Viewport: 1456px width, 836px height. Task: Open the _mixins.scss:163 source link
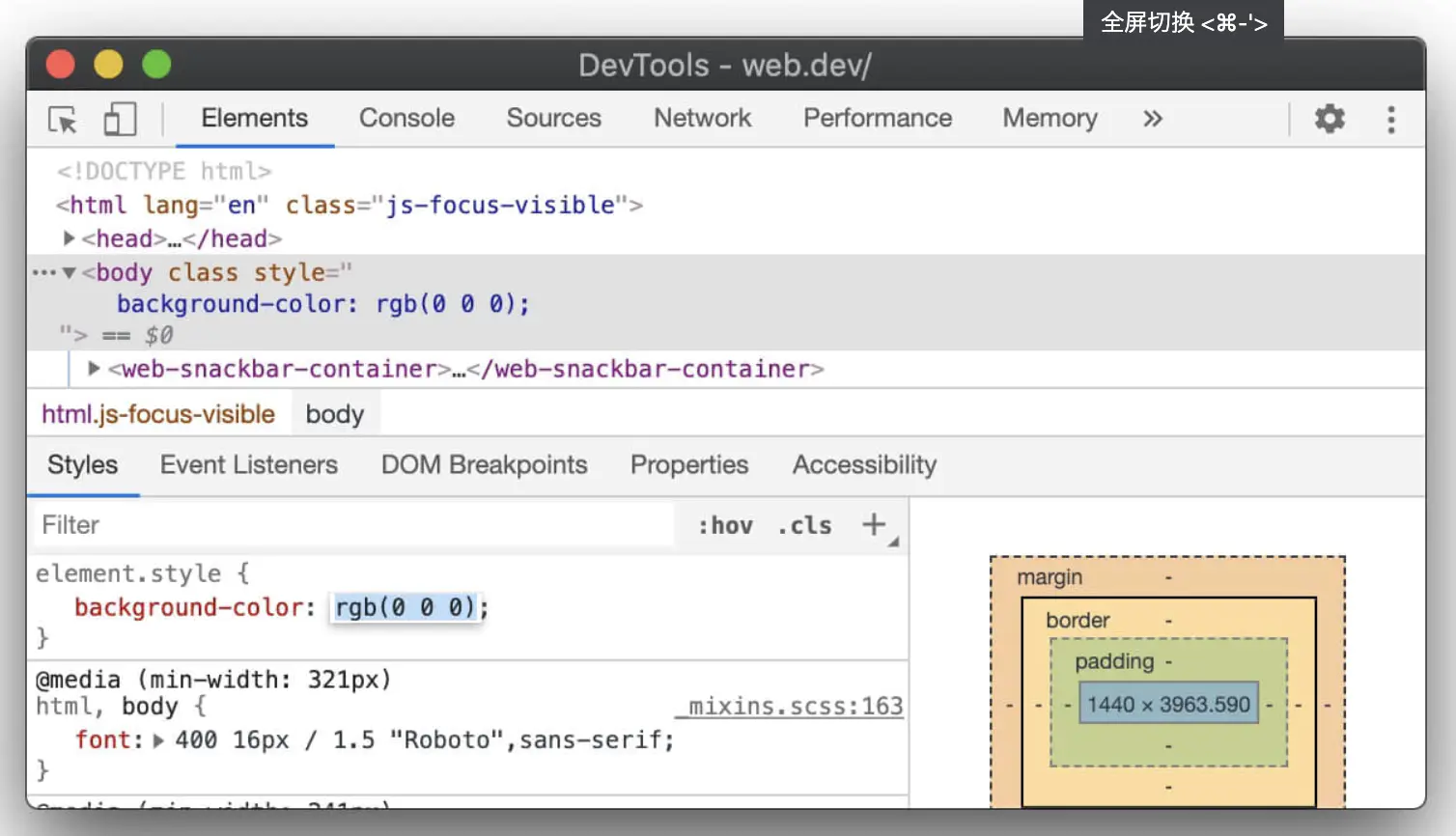click(x=795, y=707)
